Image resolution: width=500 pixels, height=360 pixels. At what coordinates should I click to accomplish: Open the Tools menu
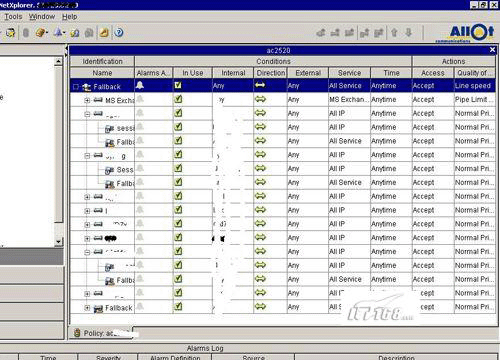[13, 16]
